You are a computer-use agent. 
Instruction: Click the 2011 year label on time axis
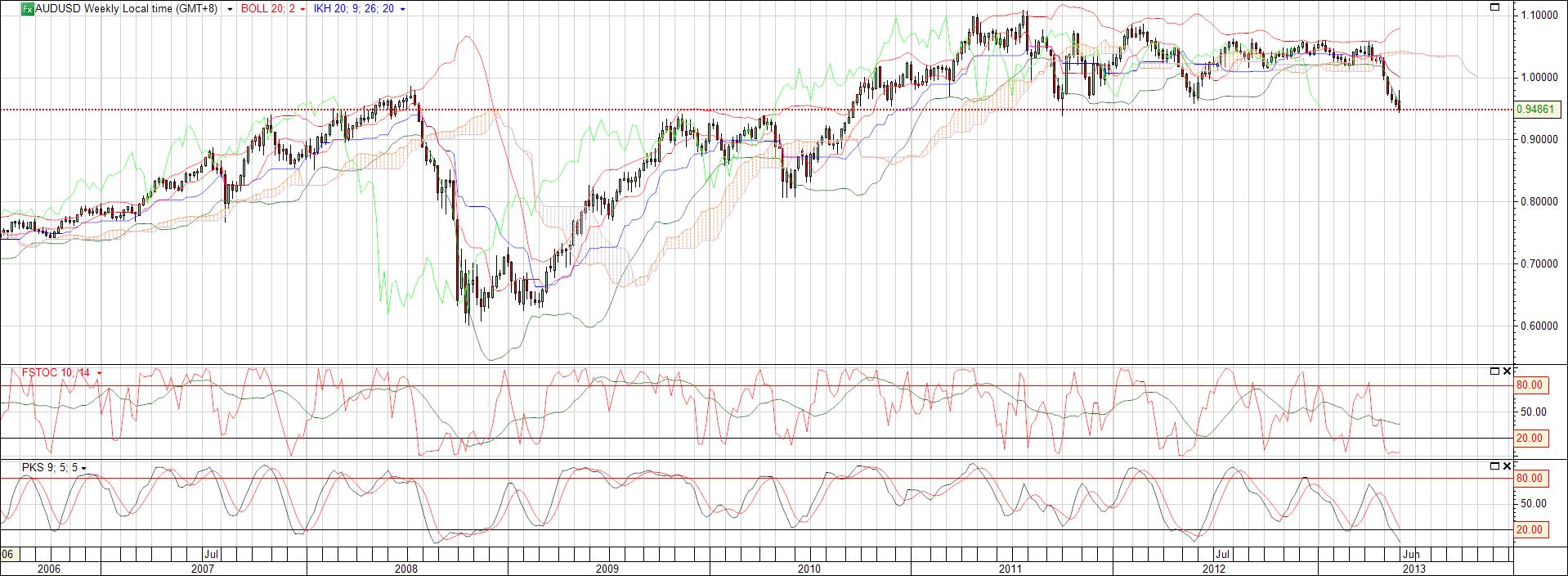[1010, 569]
